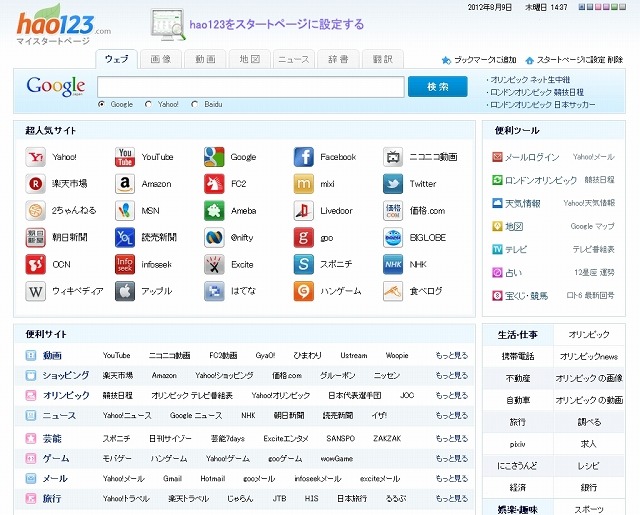Expand もっと見る in 芸能 row
The height and width of the screenshot is (515, 640).
coord(451,439)
